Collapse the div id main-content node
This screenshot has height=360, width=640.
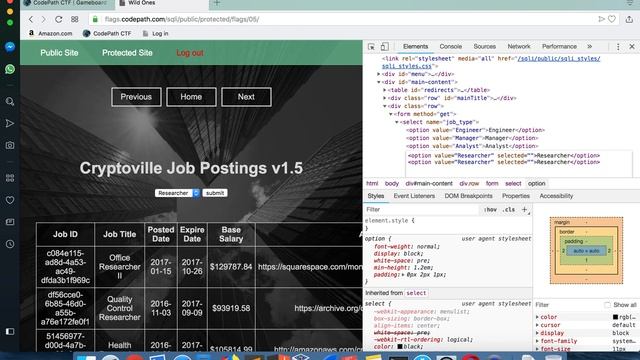(378, 82)
